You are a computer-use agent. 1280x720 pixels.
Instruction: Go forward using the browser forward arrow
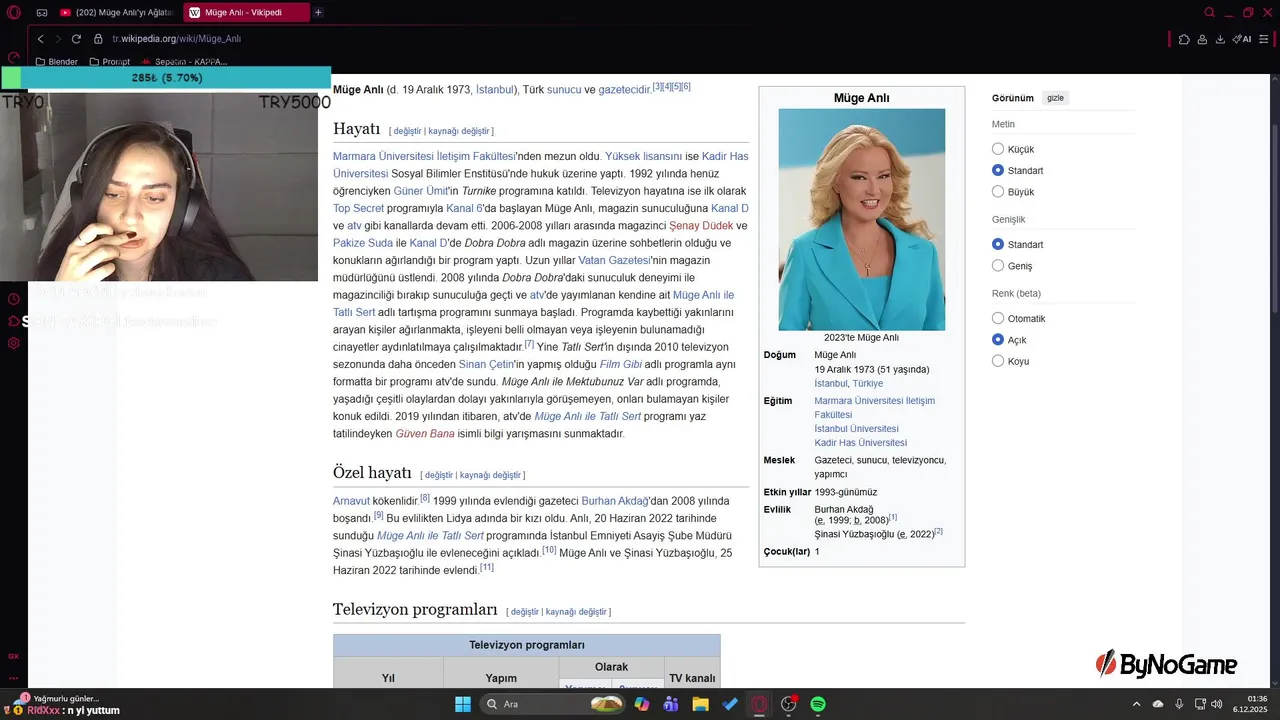tap(58, 39)
